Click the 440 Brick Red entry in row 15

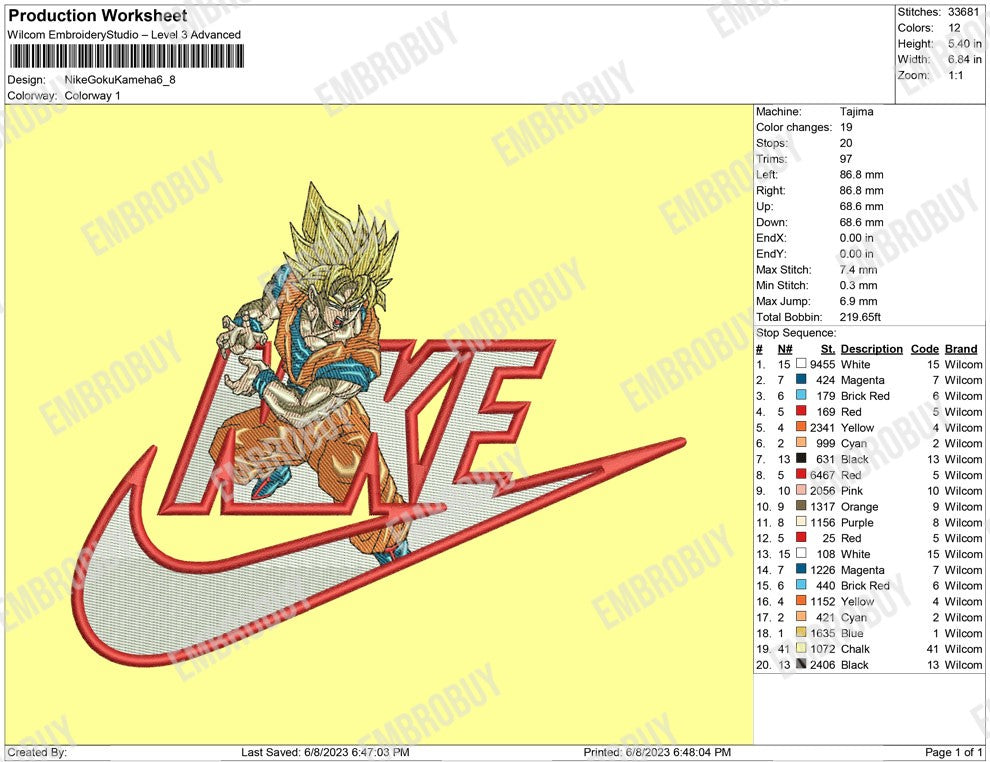click(852, 585)
